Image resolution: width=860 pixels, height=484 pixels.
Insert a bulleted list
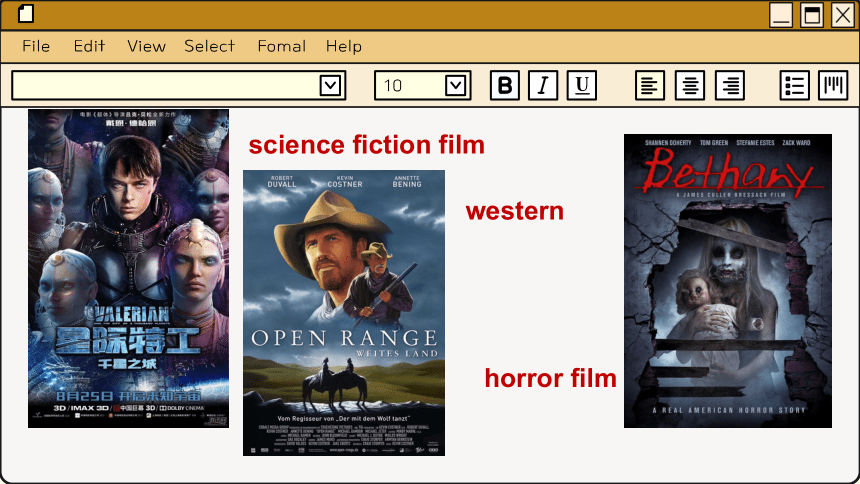[794, 85]
